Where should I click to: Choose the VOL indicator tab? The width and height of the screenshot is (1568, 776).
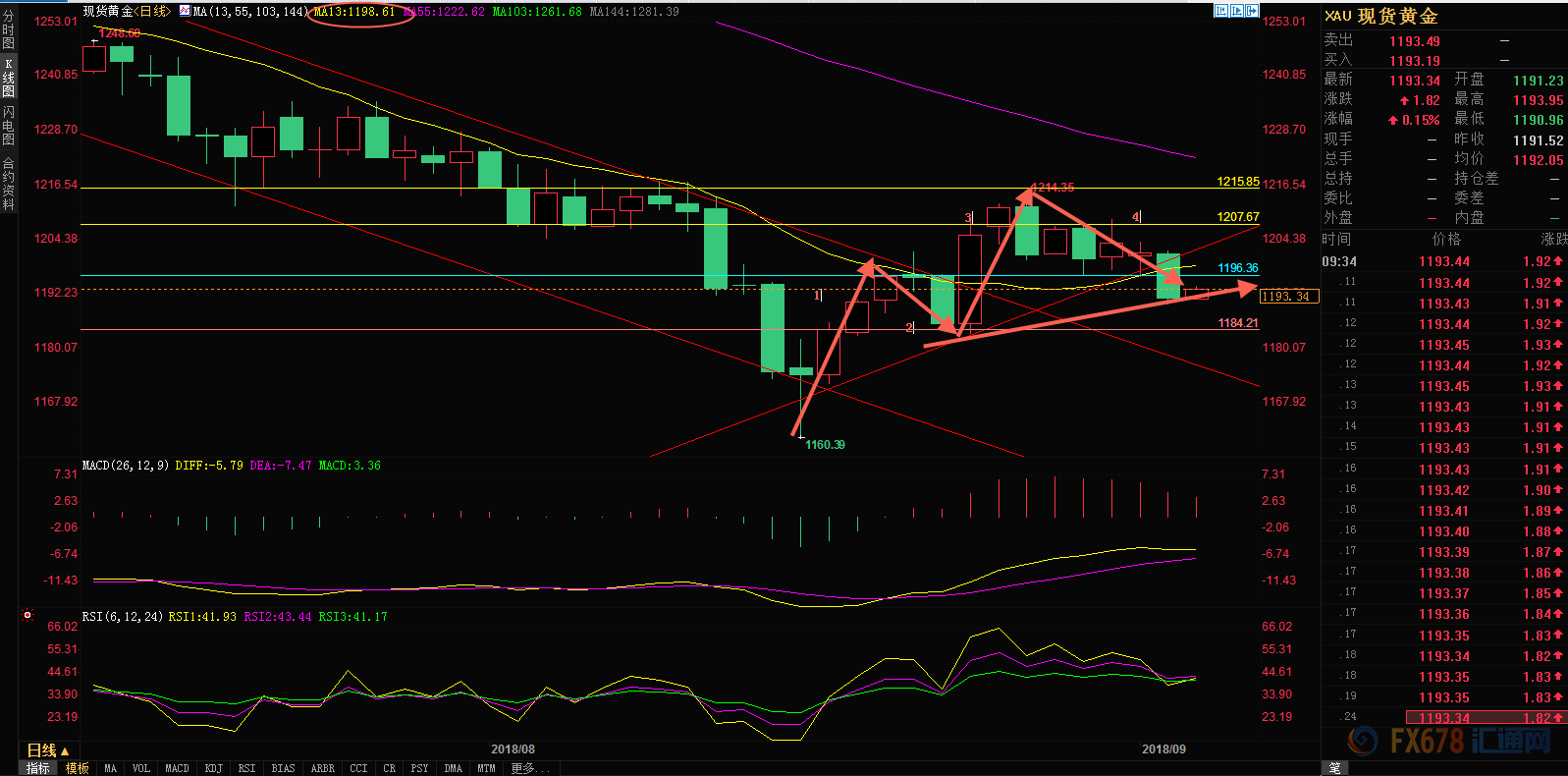pyautogui.click(x=141, y=768)
